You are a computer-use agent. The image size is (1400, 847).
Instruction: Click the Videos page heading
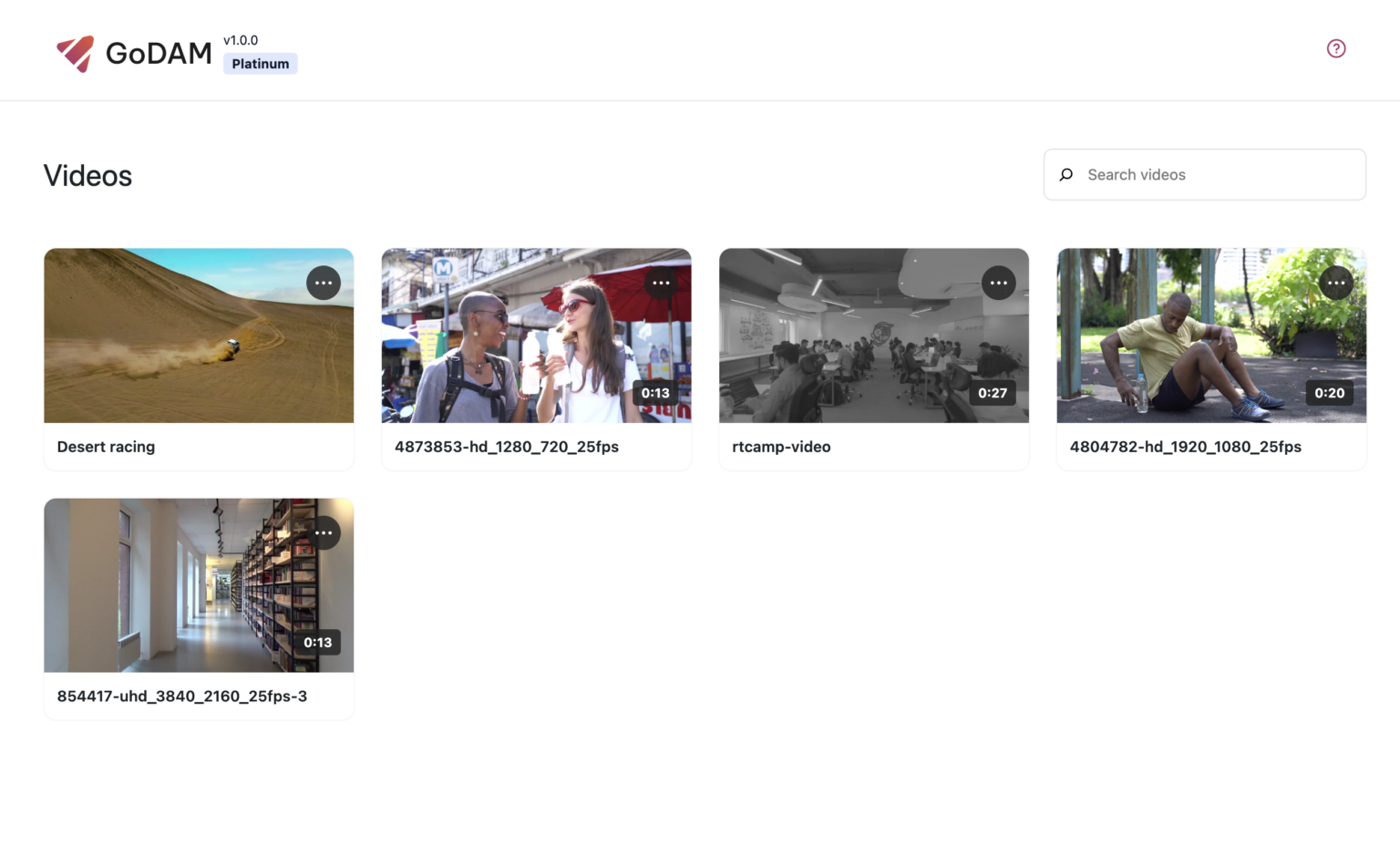87,175
